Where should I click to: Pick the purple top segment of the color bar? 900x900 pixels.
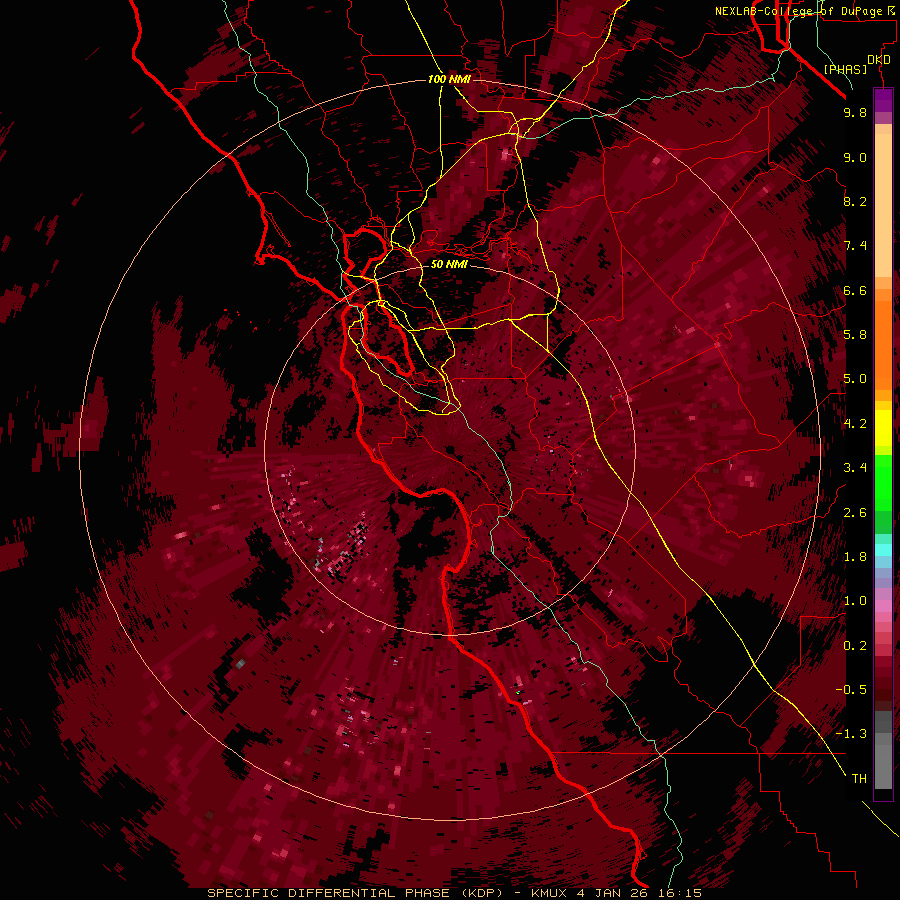(883, 100)
